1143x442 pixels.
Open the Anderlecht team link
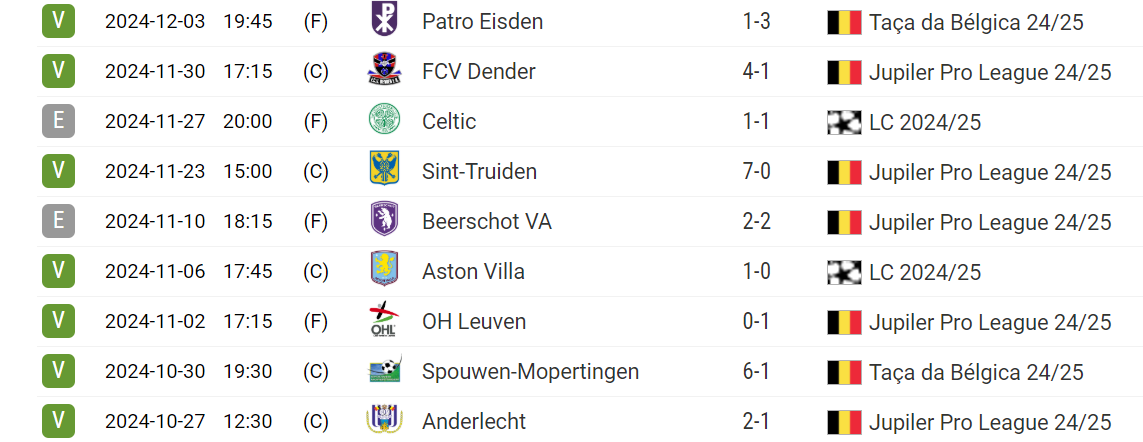pyautogui.click(x=474, y=421)
